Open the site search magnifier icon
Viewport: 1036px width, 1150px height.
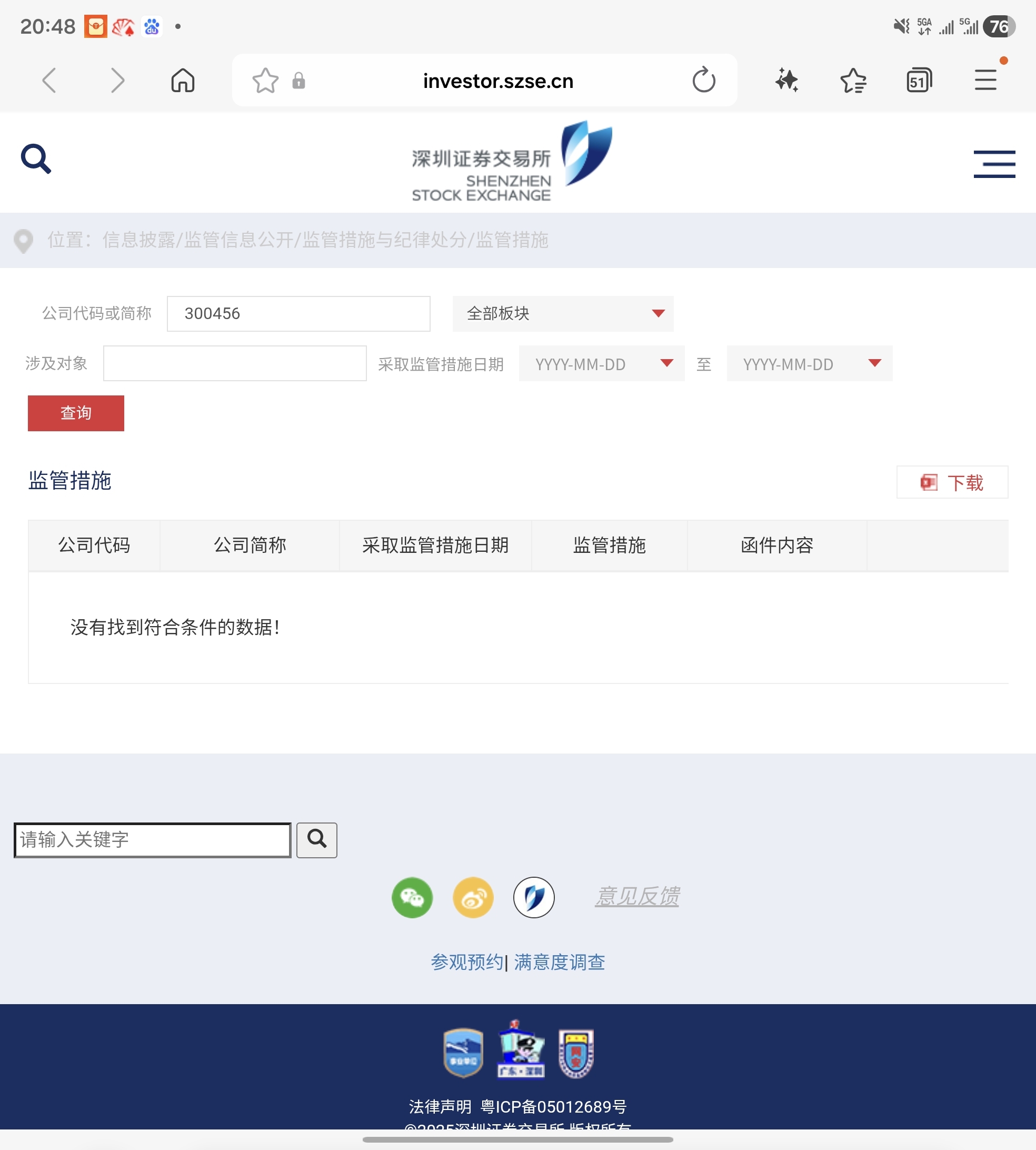pyautogui.click(x=36, y=159)
